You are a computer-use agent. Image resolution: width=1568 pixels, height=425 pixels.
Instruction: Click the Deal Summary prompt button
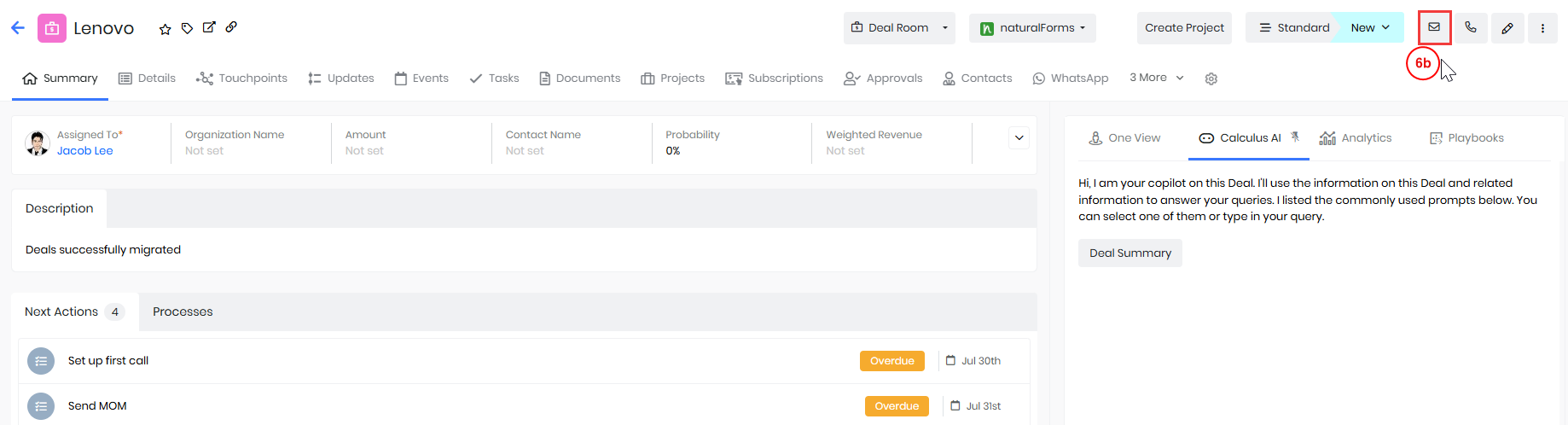point(1130,253)
